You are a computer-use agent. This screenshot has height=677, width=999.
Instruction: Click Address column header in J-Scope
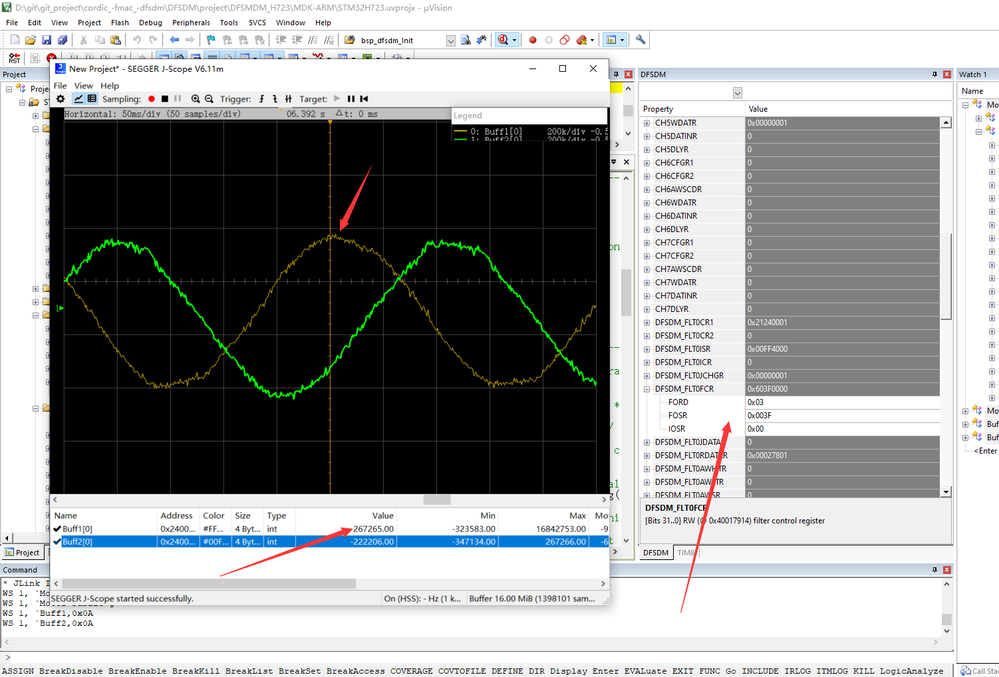tap(177, 515)
